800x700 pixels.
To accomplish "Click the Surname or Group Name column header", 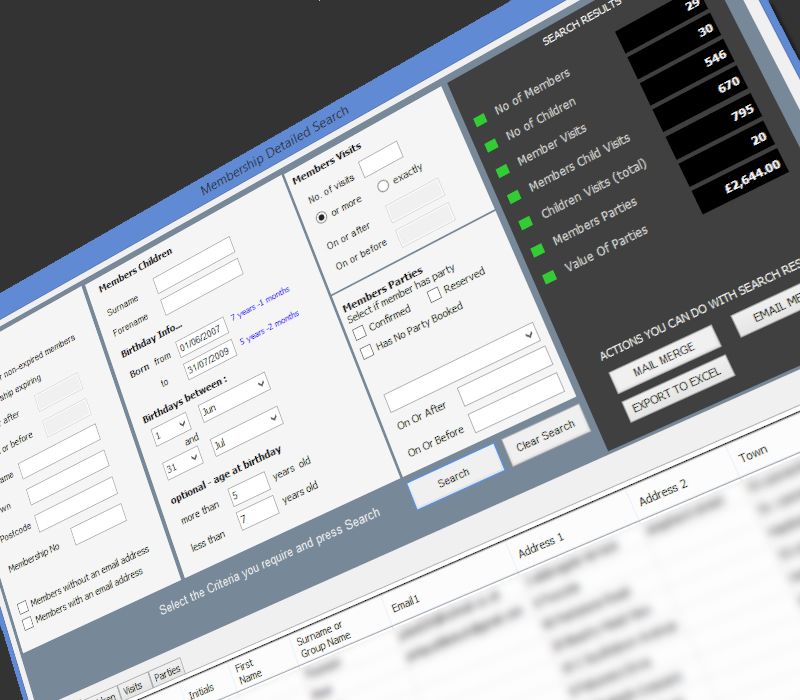I will point(323,639).
